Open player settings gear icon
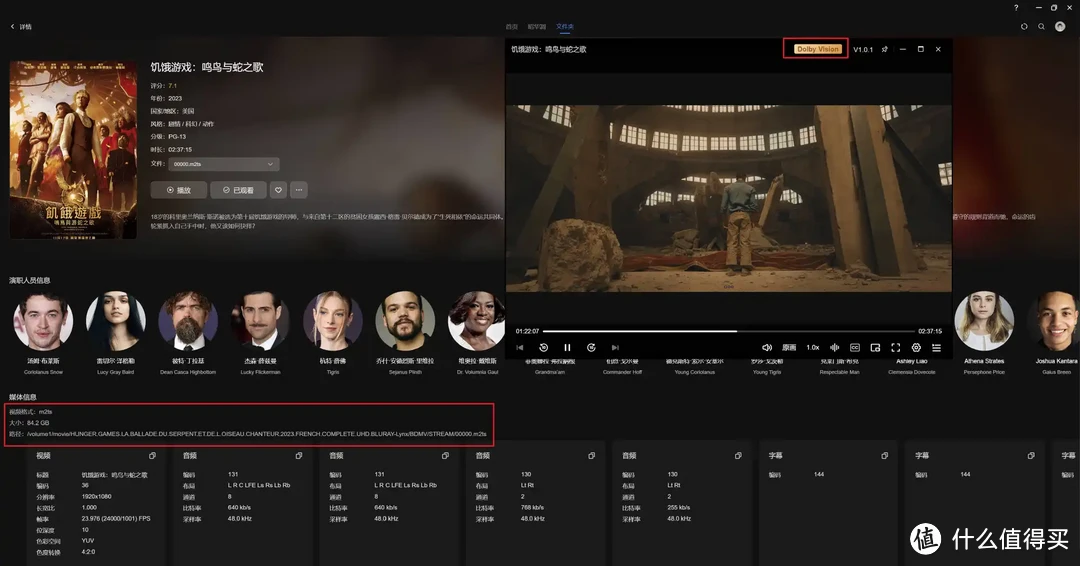The image size is (1080, 566). 916,348
